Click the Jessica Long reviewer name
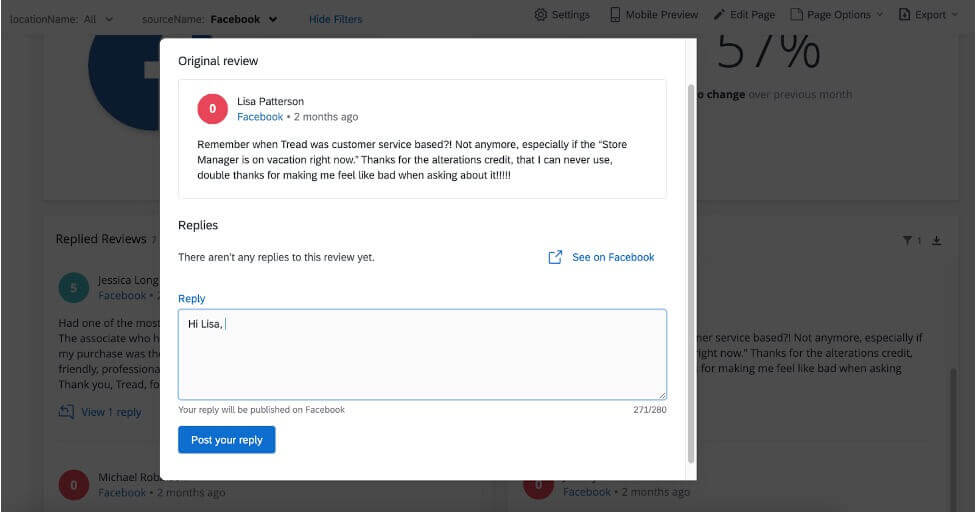This screenshot has width=976, height=512. 128,280
